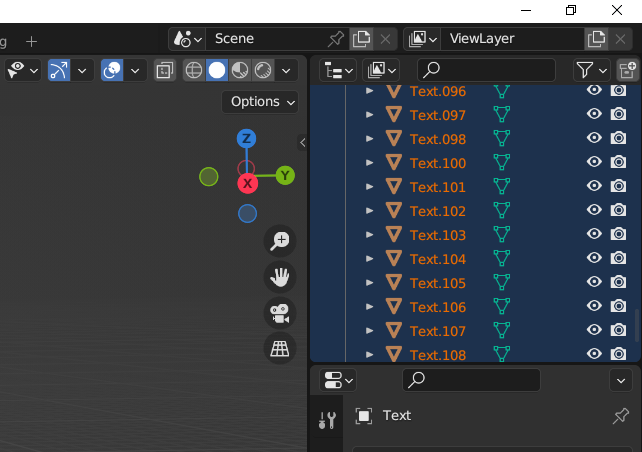The height and width of the screenshot is (452, 642).
Task: Delete the Scene with X button
Action: tap(385, 39)
